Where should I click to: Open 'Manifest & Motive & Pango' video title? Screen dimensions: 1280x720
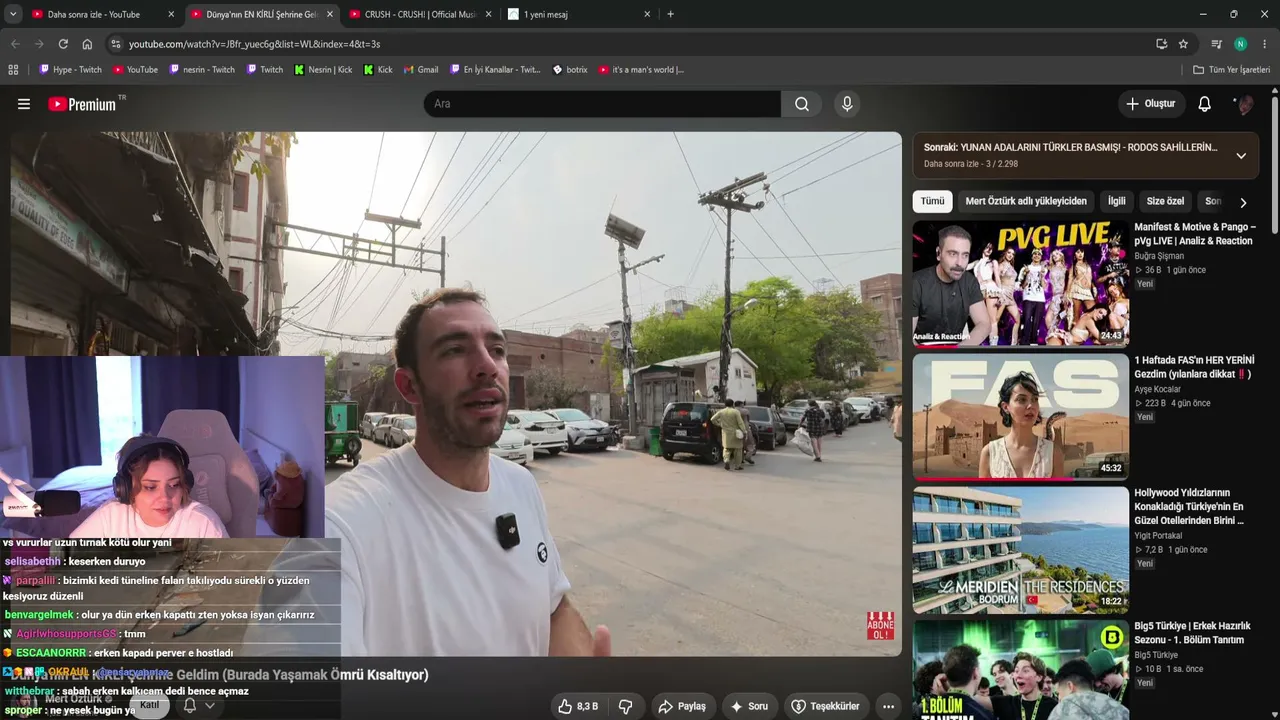coord(1195,234)
